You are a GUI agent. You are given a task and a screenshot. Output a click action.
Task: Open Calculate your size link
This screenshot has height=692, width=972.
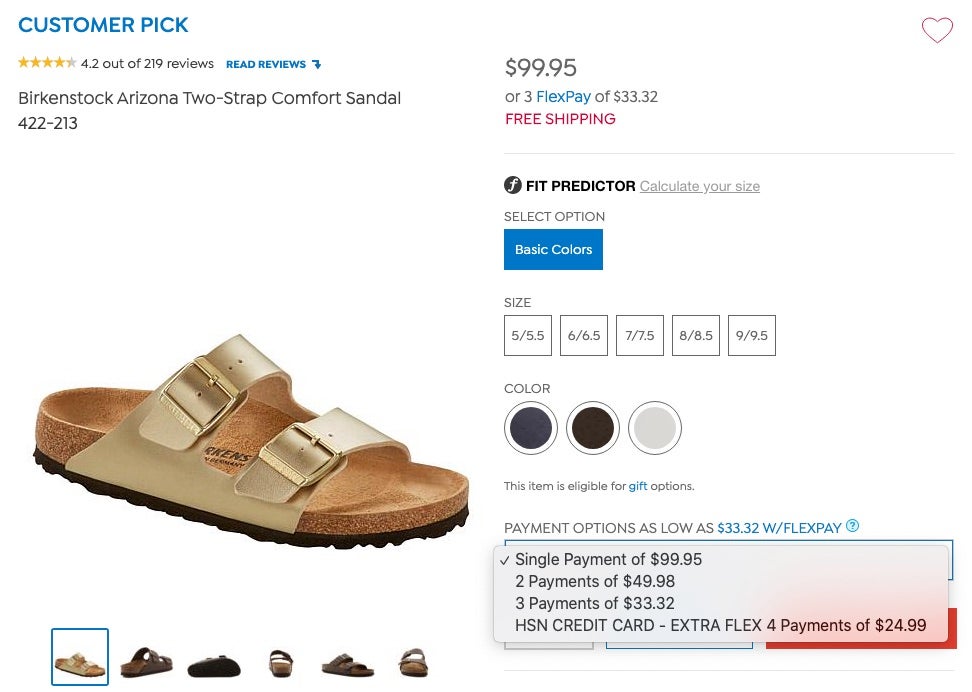pos(700,186)
